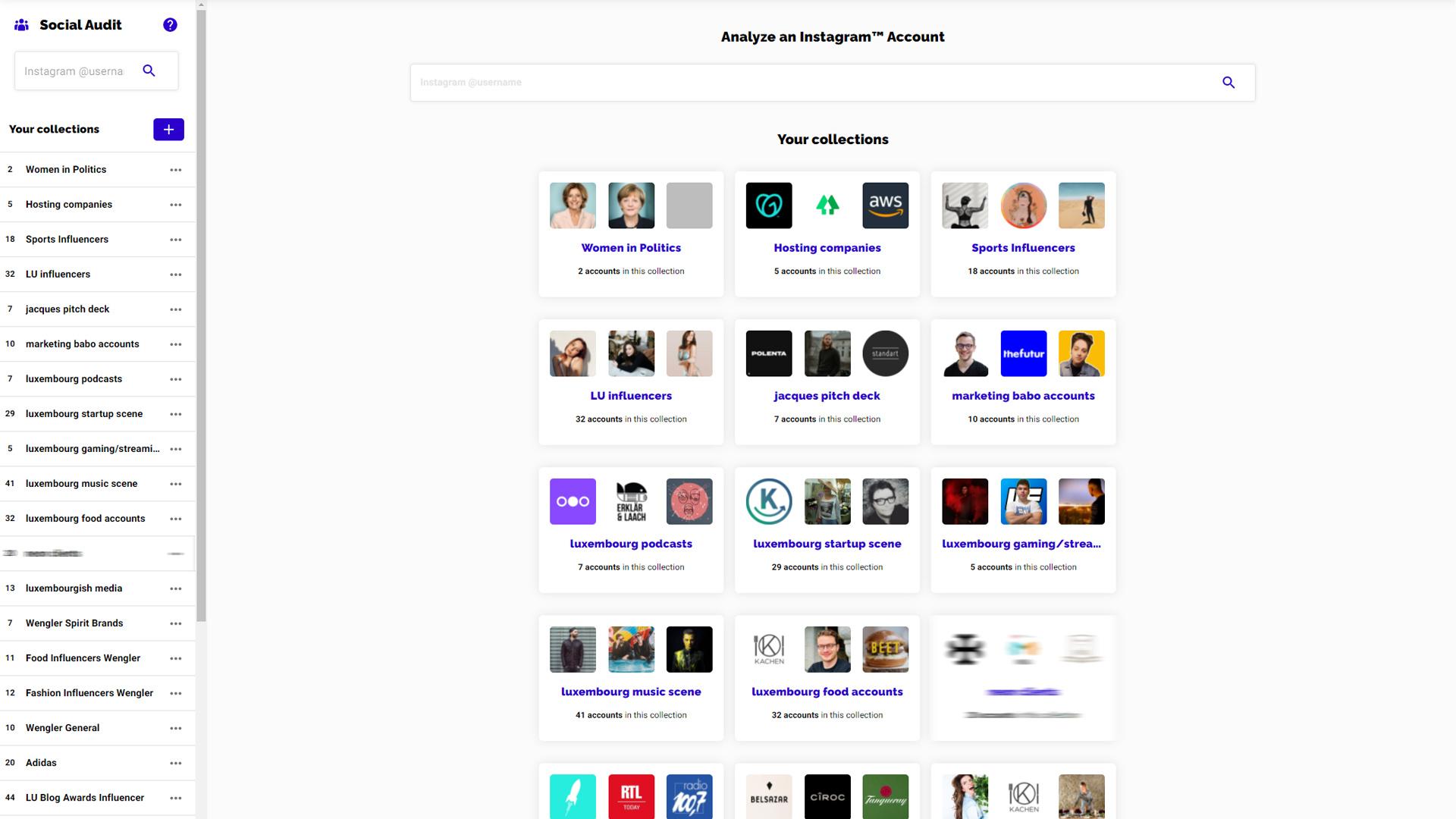Click the search icon in the sidebar
This screenshot has width=1456, height=819.
[148, 70]
